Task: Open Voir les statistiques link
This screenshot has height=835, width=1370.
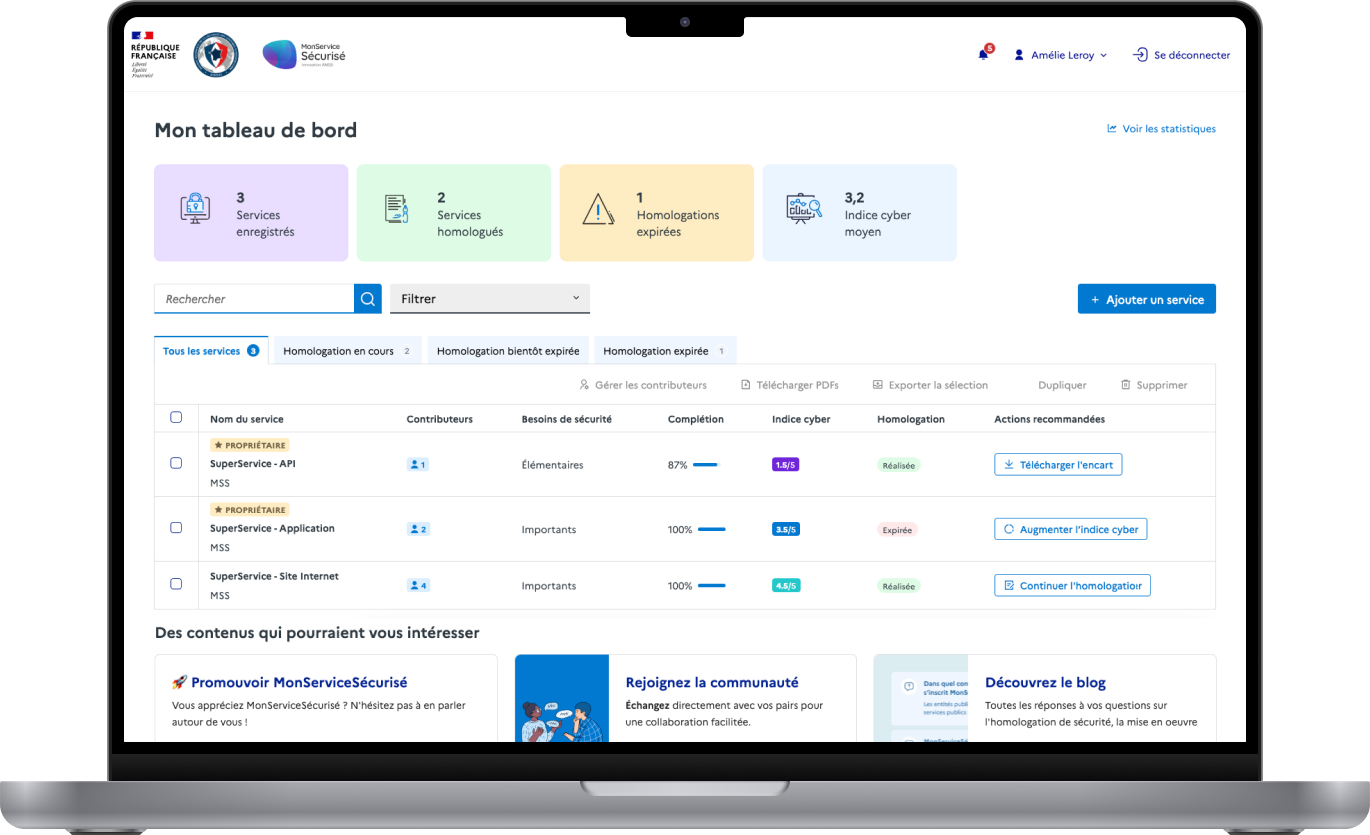Action: [x=1161, y=129]
